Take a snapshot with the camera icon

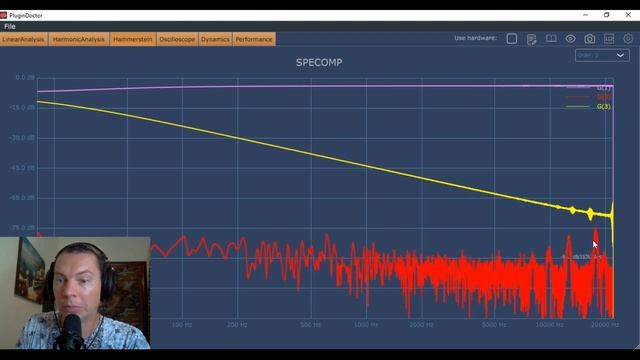pos(589,39)
